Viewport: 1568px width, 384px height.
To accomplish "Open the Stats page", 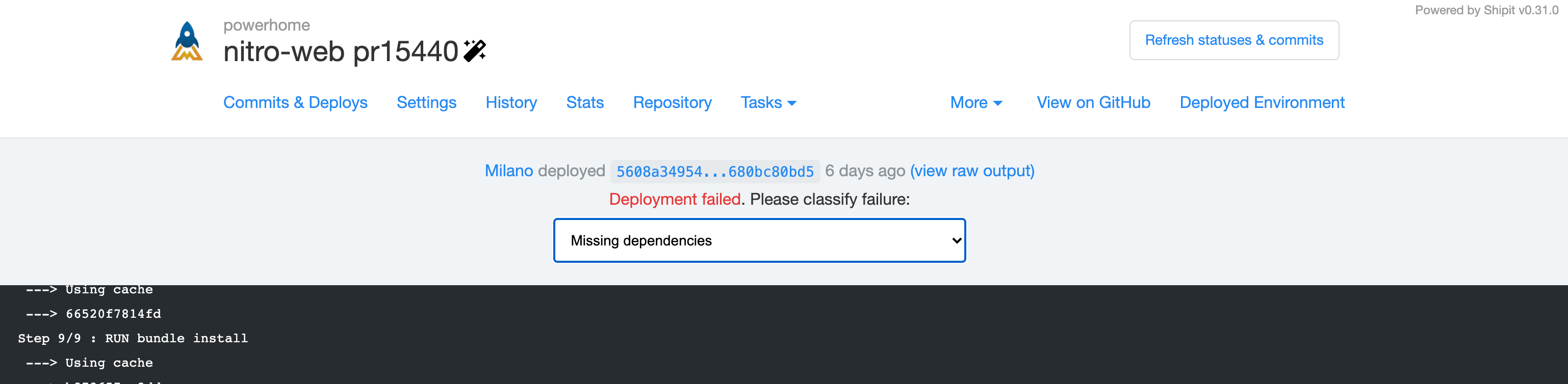I will click(x=584, y=103).
